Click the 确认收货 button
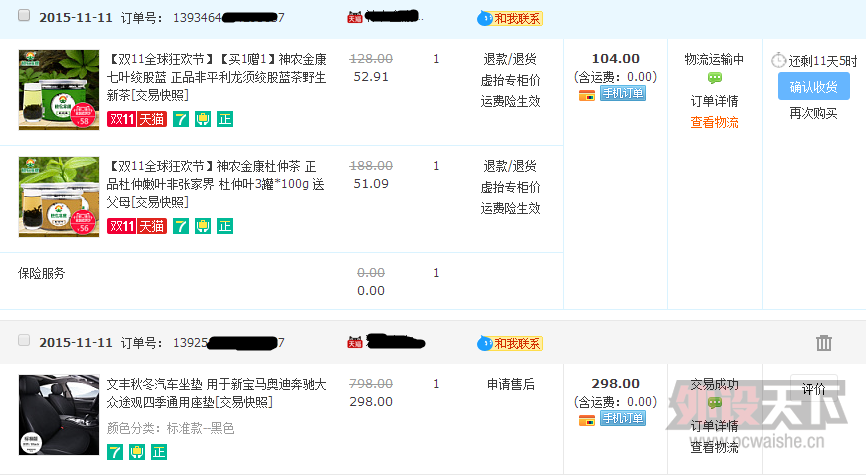 coord(814,86)
